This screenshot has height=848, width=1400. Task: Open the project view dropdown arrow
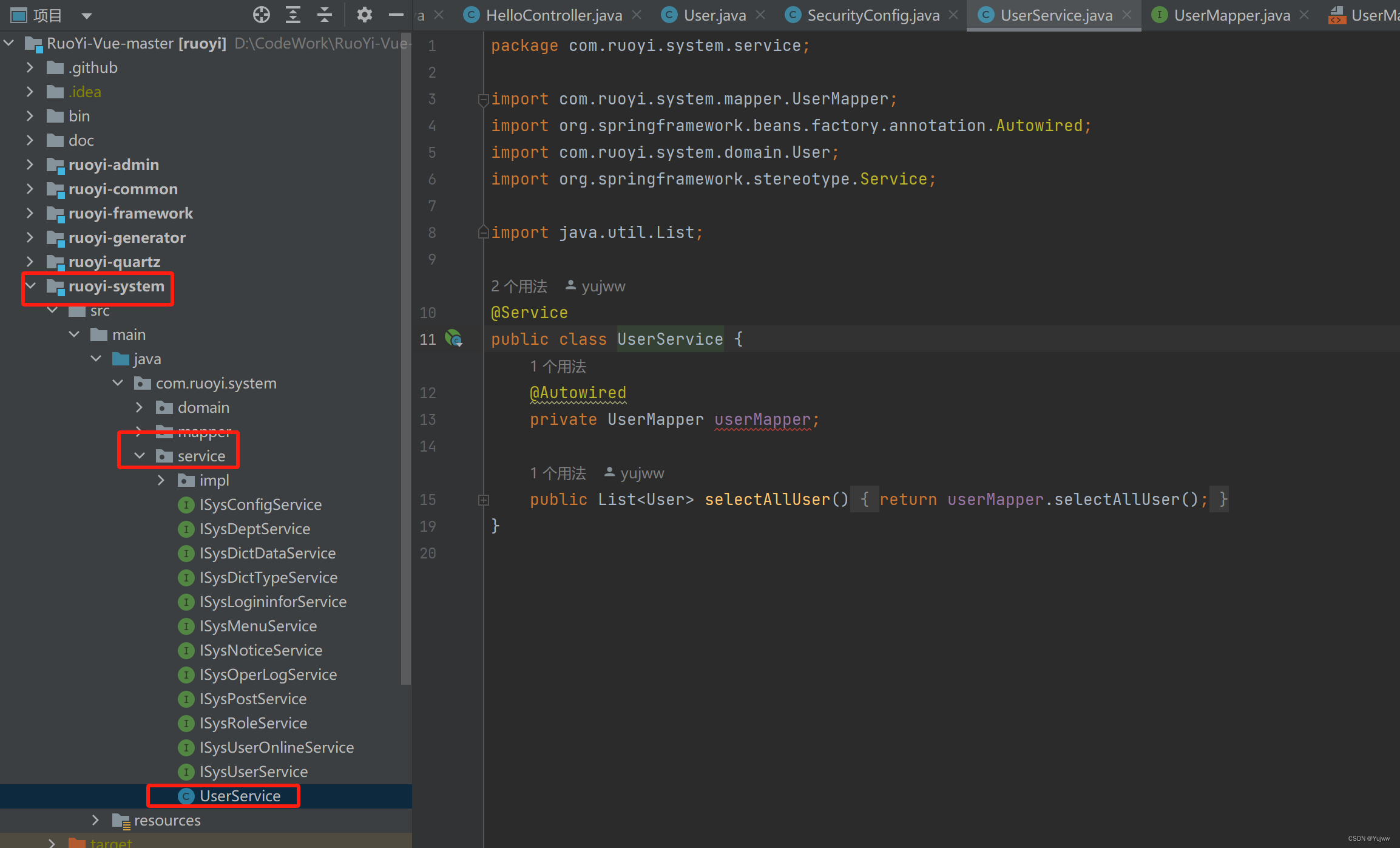pyautogui.click(x=87, y=16)
